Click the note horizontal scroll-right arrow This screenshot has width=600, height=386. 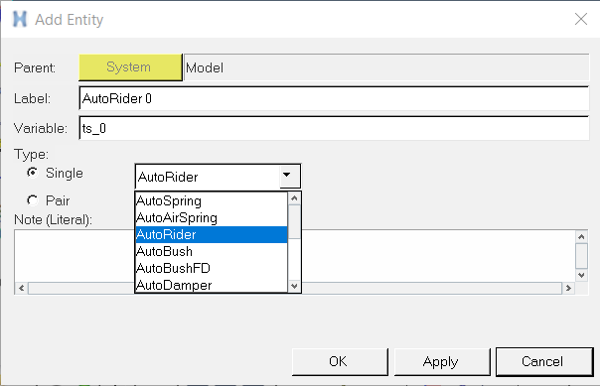568,288
